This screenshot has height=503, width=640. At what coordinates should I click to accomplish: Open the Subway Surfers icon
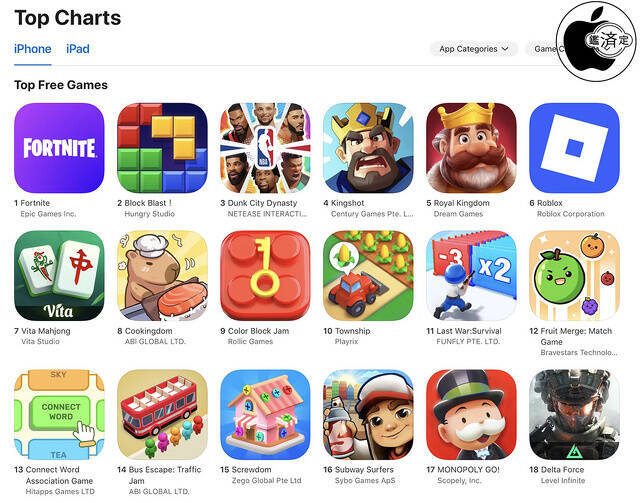pyautogui.click(x=368, y=414)
